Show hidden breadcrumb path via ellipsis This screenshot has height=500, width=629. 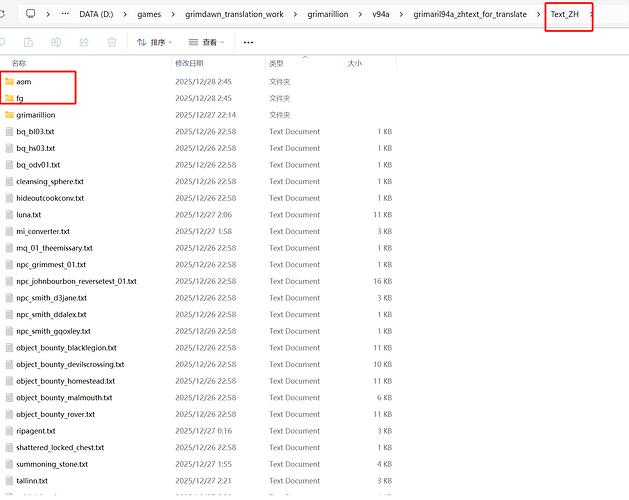65,14
